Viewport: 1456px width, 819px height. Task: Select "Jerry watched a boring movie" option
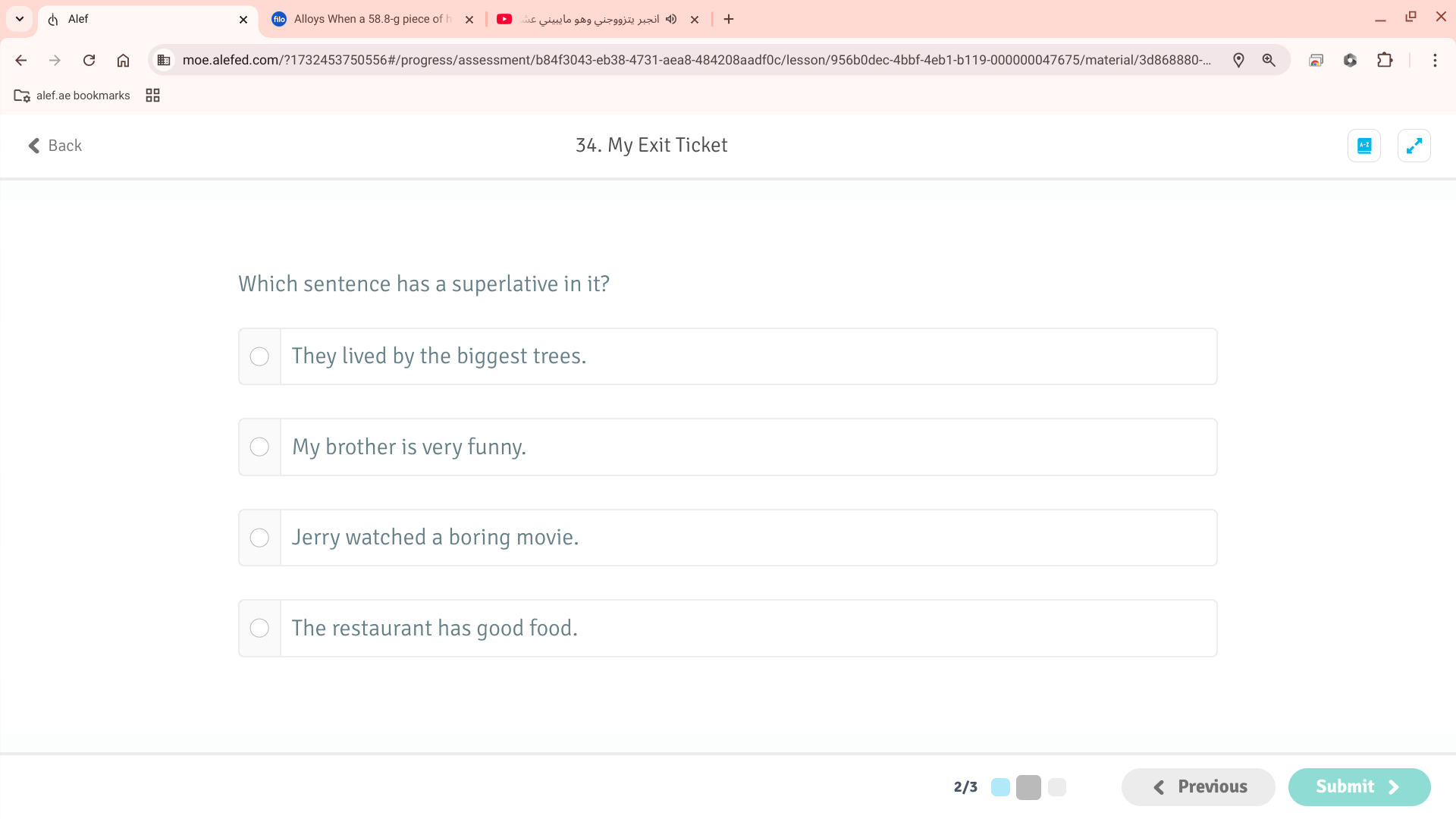259,538
